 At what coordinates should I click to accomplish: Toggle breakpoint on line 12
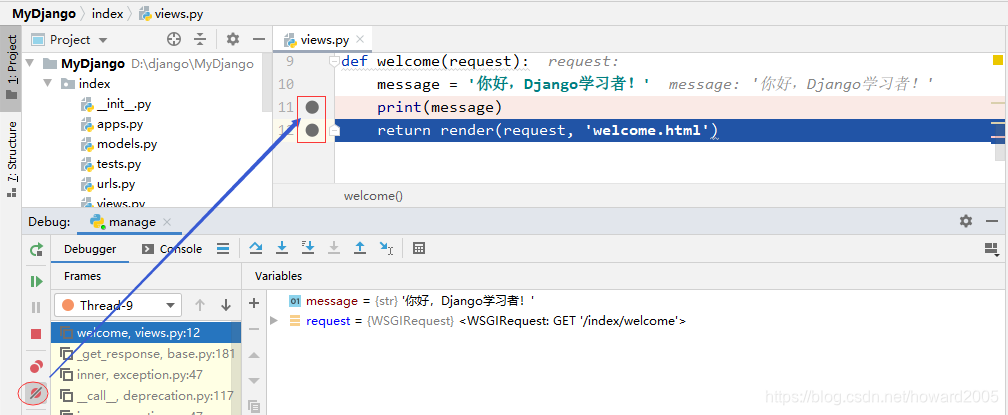[x=312, y=130]
